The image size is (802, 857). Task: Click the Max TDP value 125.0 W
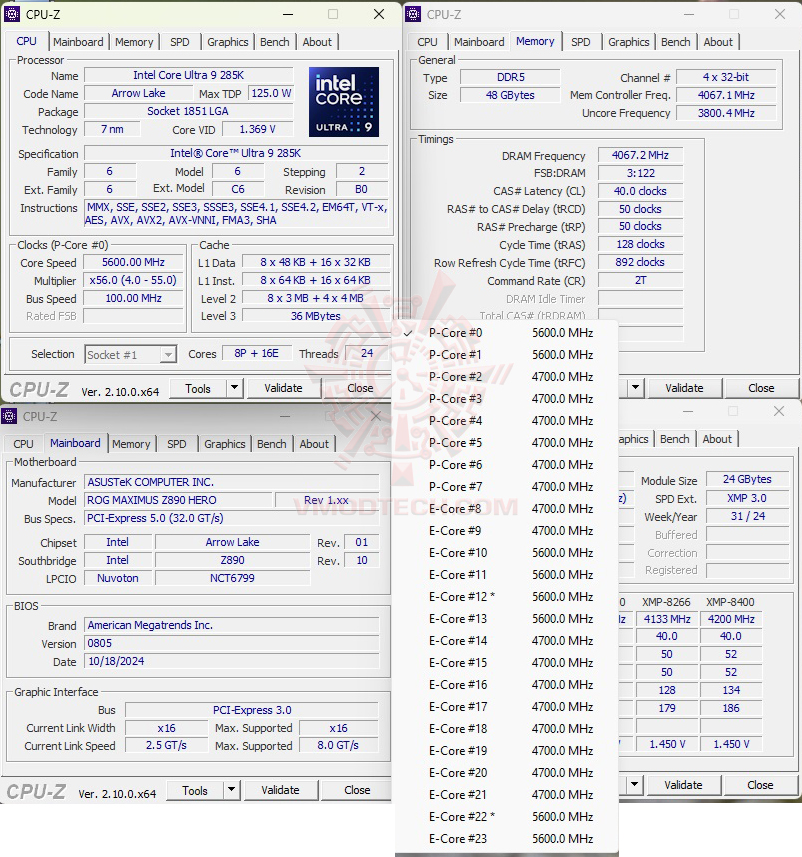(271, 93)
